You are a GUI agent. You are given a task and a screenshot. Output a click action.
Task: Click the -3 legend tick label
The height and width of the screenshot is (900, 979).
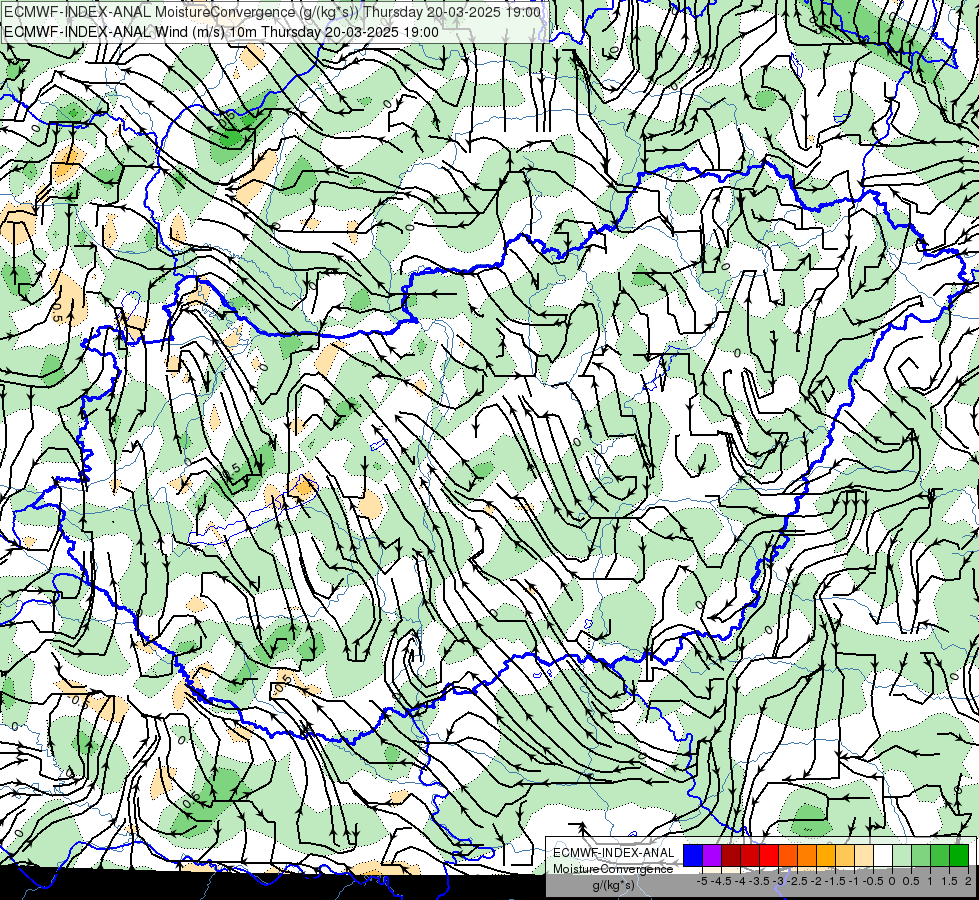coord(778,881)
